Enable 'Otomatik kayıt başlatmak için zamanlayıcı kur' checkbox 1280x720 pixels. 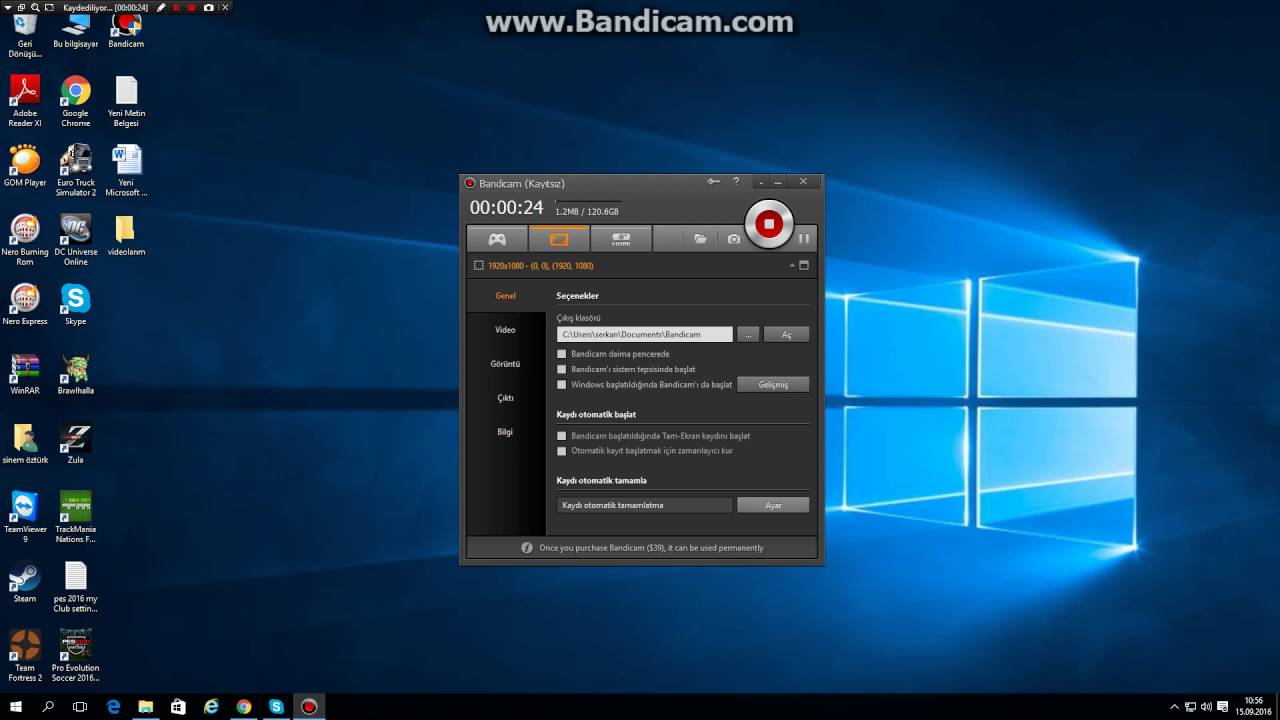click(562, 451)
